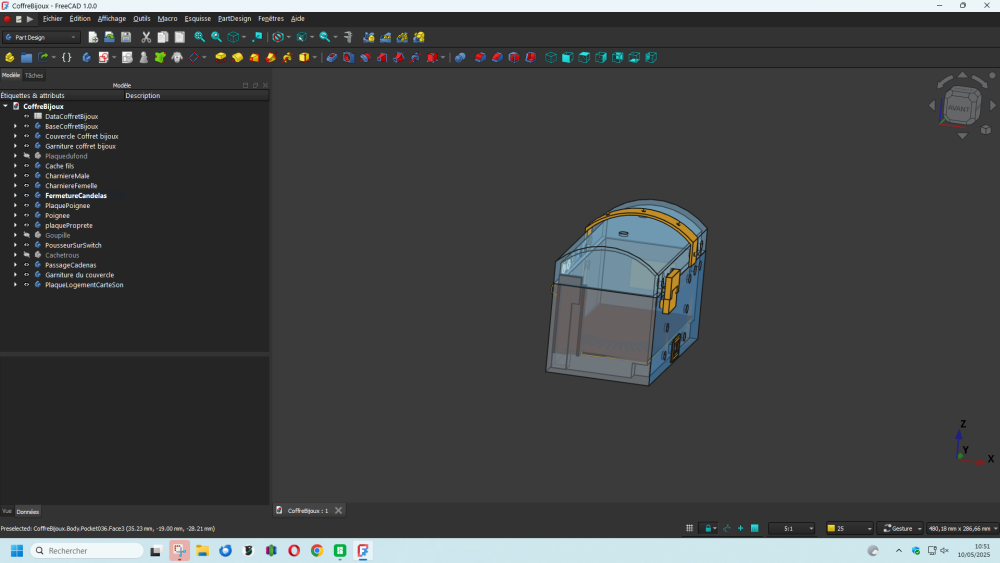Open the Part Design workbench dropdown
Viewport: 1000px width, 563px height.
coord(42,37)
